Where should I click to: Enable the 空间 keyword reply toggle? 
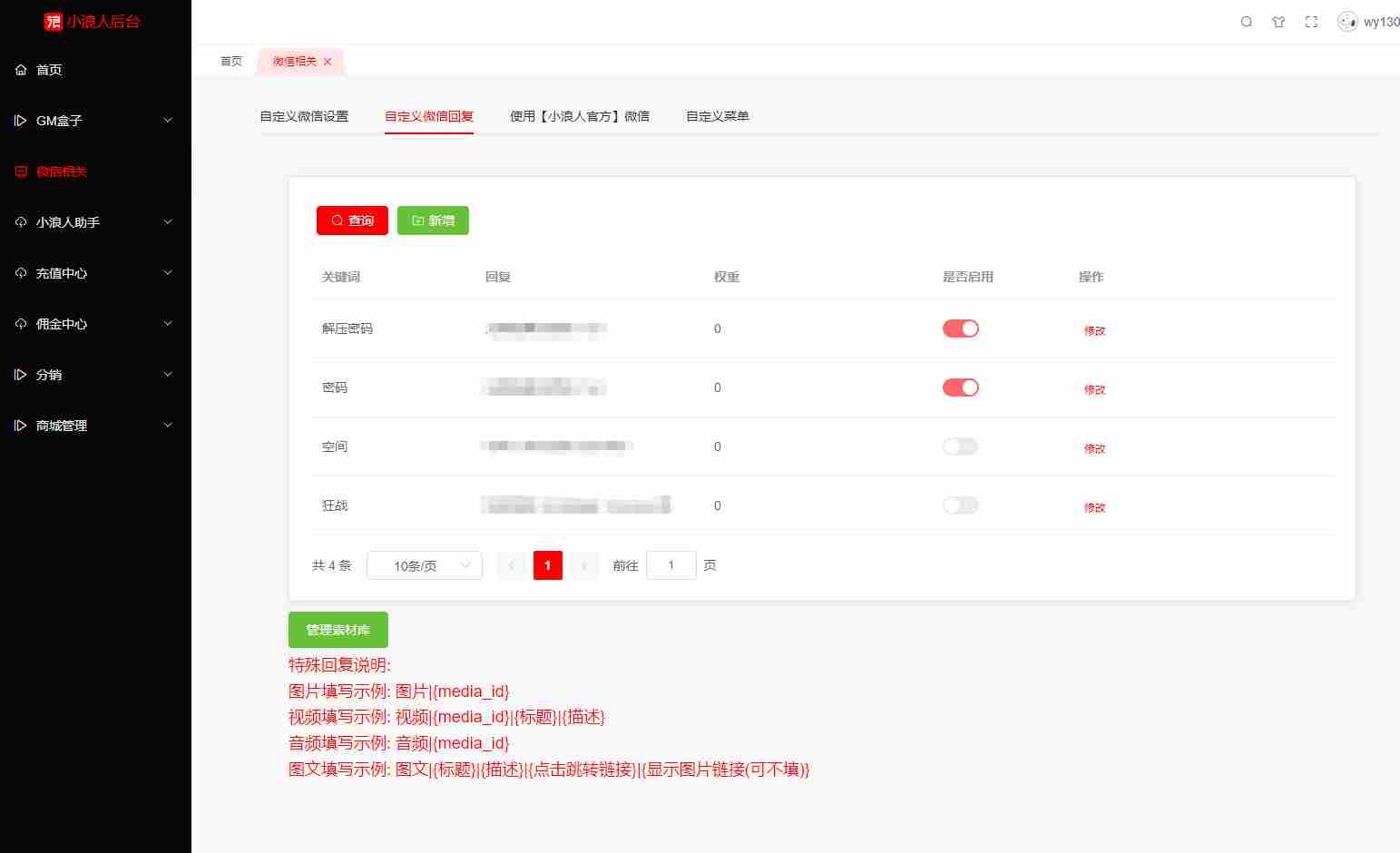point(960,446)
